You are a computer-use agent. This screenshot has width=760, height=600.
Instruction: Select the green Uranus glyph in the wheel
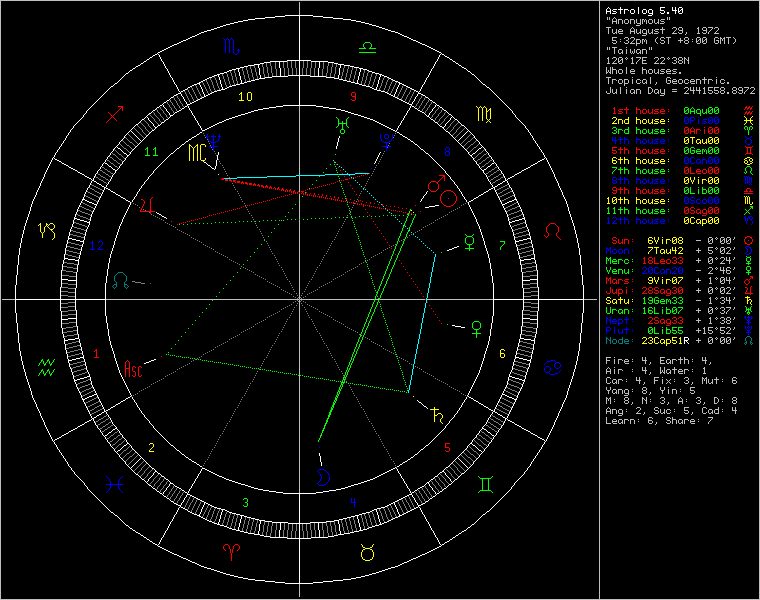[x=341, y=124]
